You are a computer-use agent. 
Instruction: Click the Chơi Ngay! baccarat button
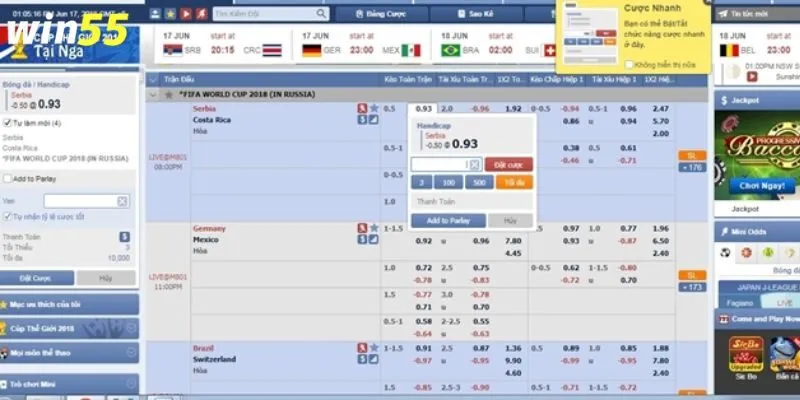pos(762,186)
